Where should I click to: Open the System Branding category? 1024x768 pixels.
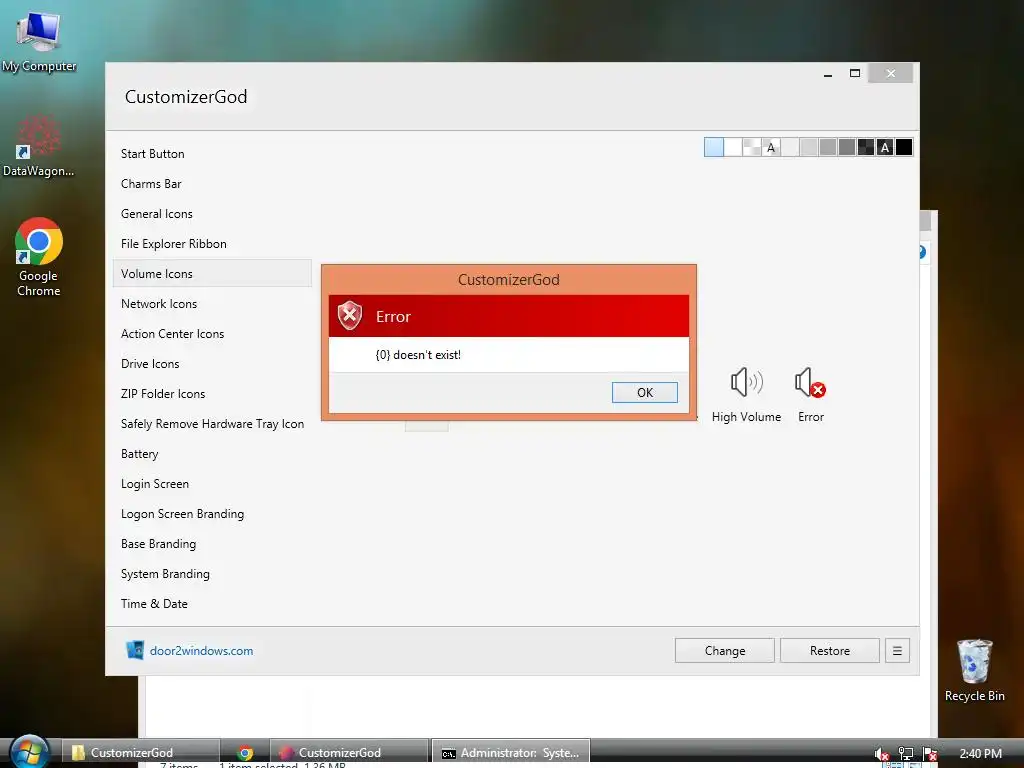coord(165,574)
